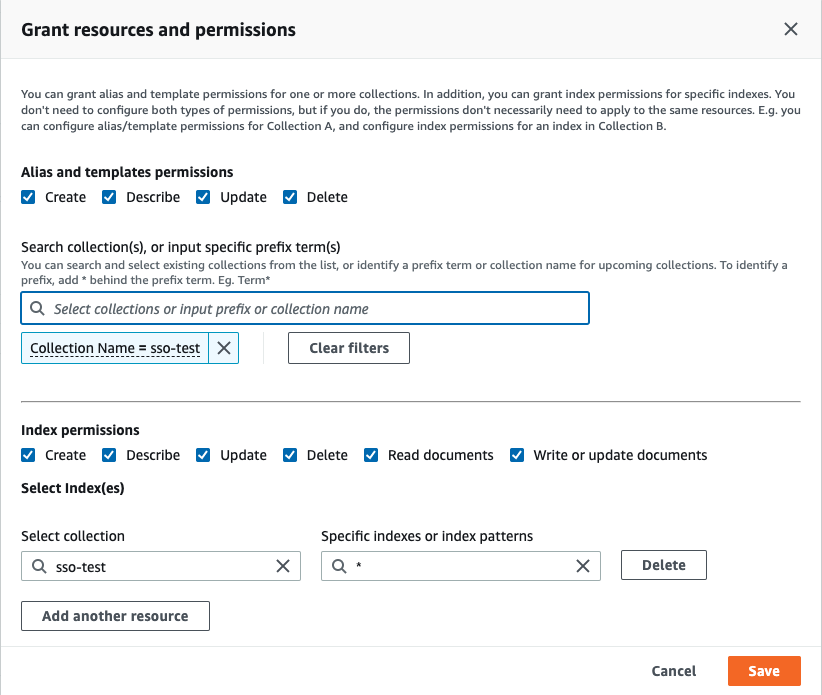Uncheck Describe under Alias and templates permissions
This screenshot has width=822, height=695.
coord(109,197)
